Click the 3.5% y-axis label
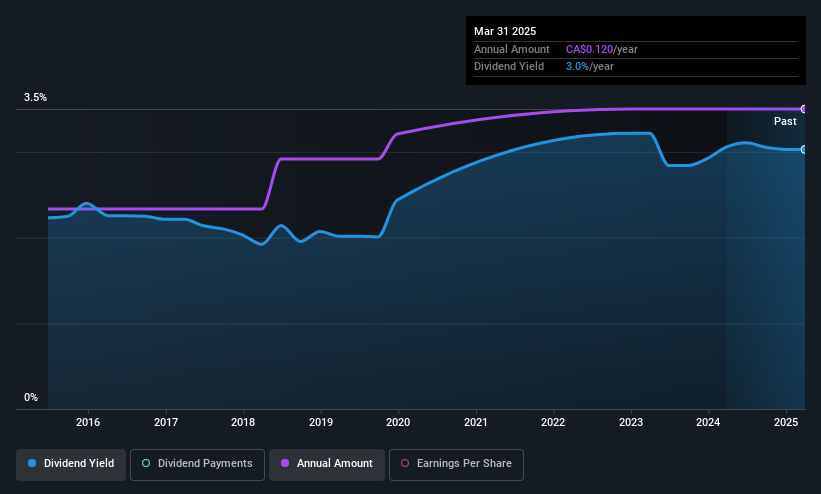 [35, 98]
